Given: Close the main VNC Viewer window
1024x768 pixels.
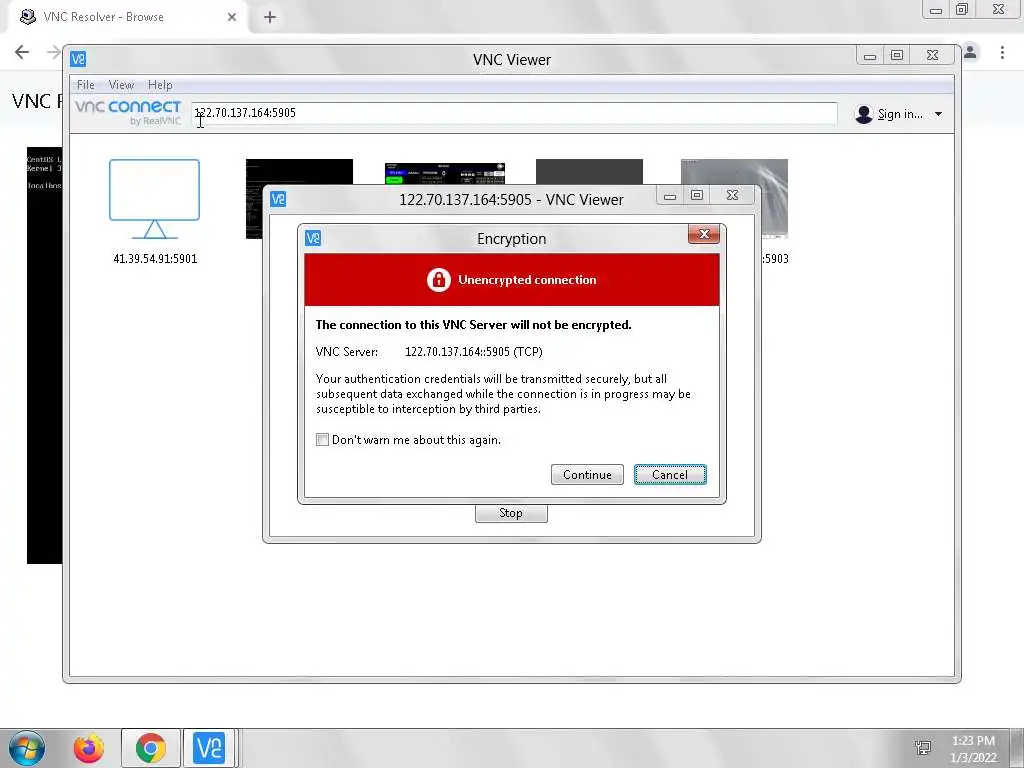Looking at the screenshot, I should (933, 56).
